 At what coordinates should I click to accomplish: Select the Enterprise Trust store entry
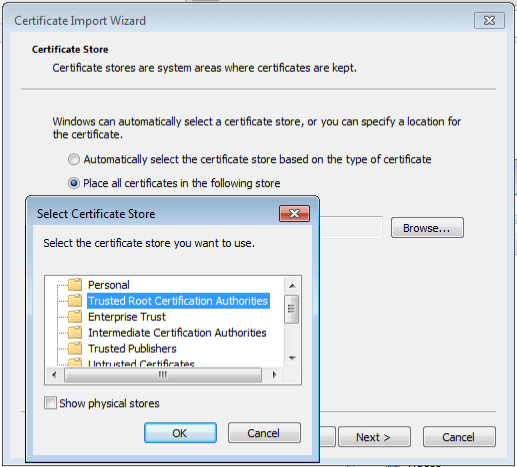click(x=127, y=317)
